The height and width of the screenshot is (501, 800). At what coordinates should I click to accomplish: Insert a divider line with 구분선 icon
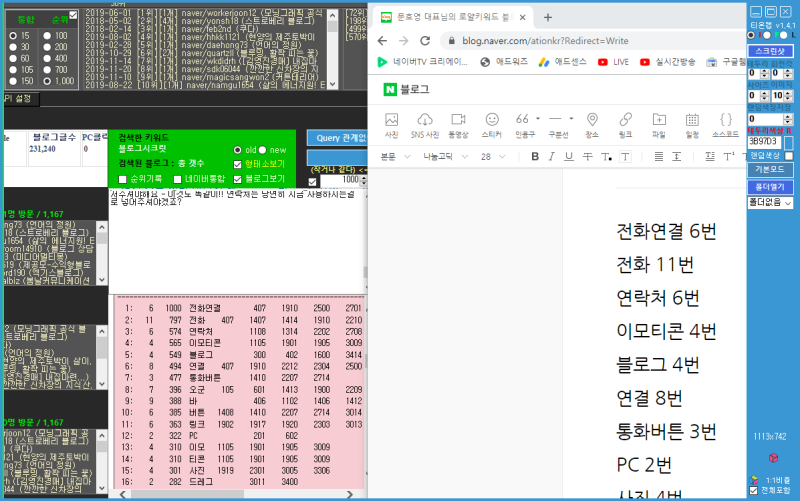(x=556, y=125)
